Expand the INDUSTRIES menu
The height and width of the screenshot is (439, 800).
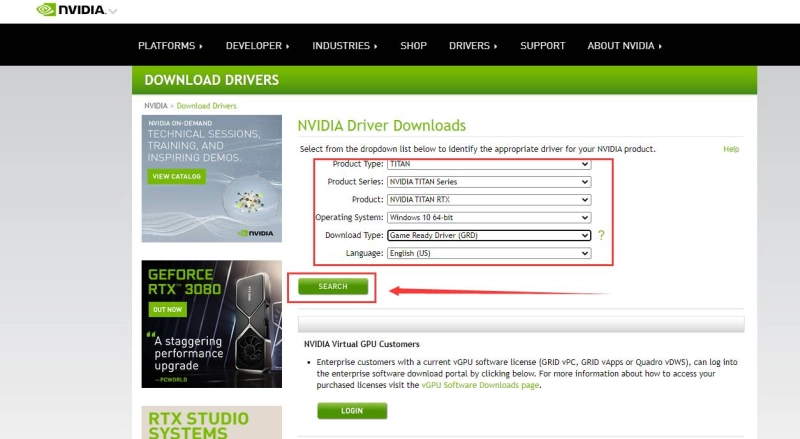pyautogui.click(x=345, y=46)
